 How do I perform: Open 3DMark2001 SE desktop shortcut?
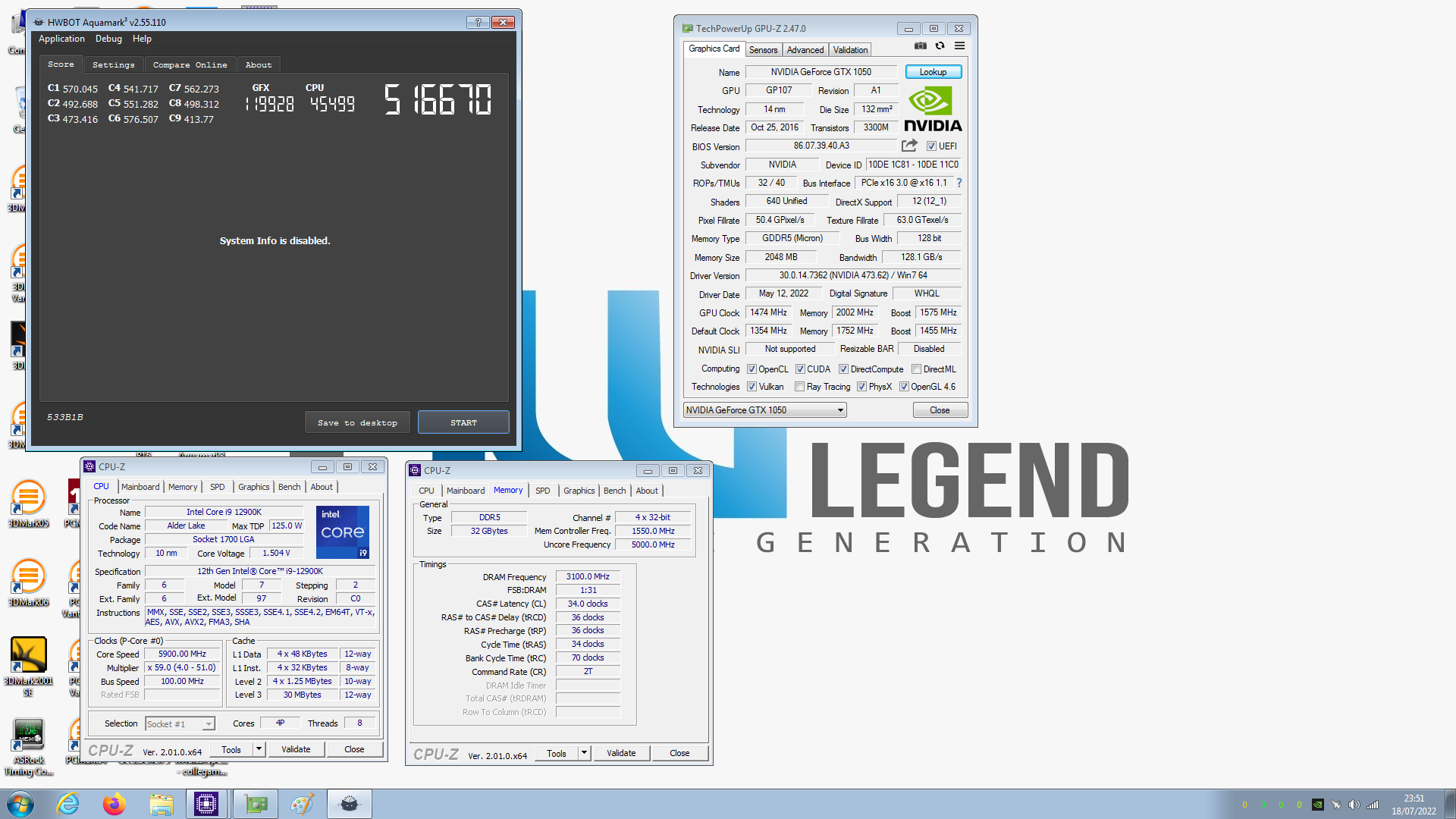pos(28,666)
